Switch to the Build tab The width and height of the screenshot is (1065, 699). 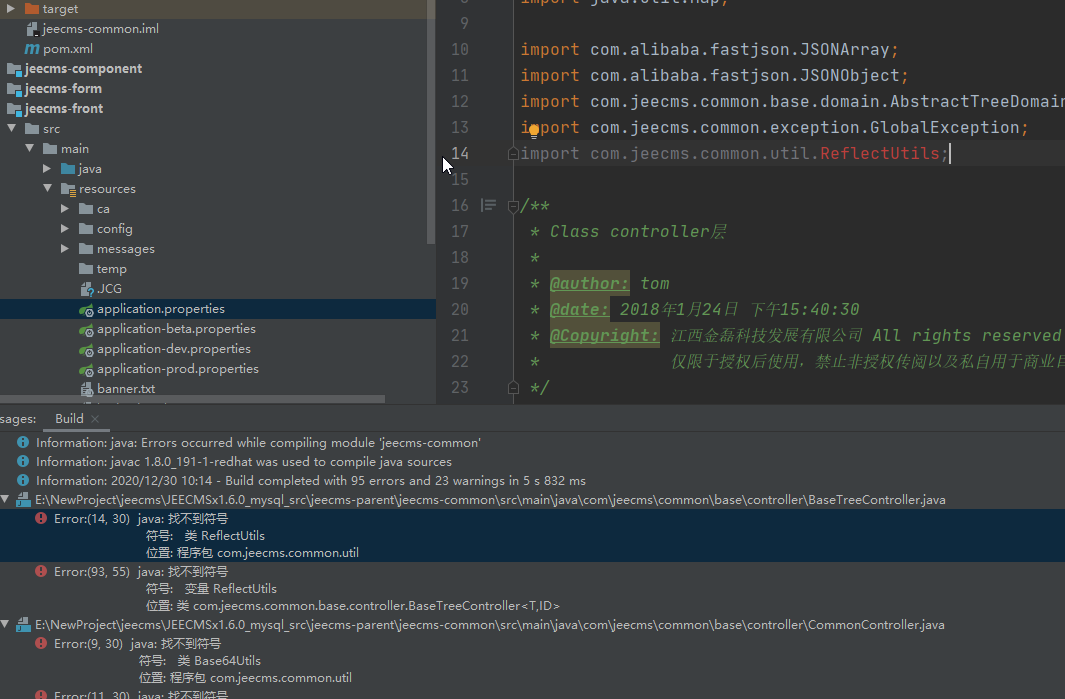pyautogui.click(x=69, y=419)
